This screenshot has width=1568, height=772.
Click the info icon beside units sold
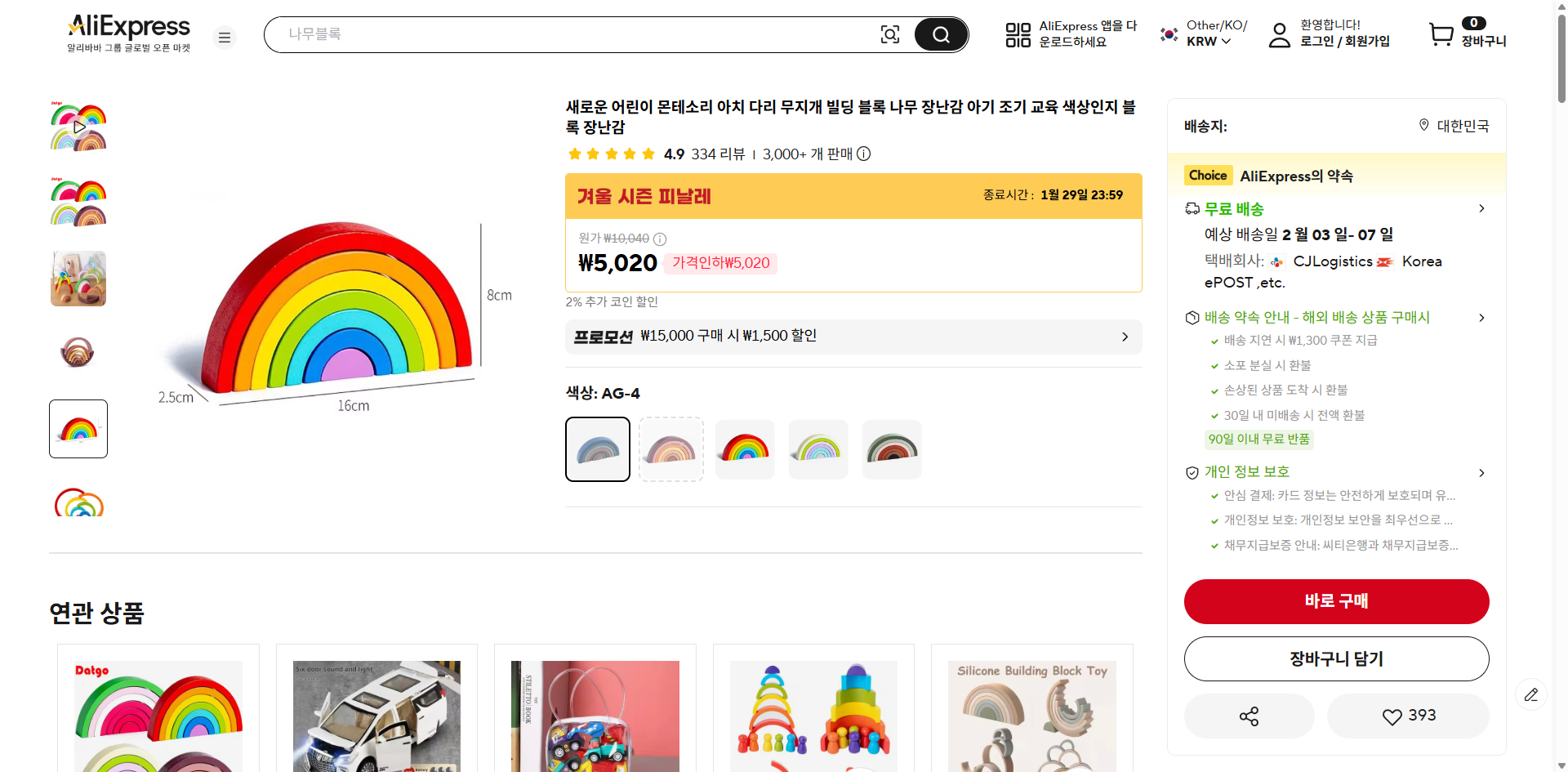point(864,154)
